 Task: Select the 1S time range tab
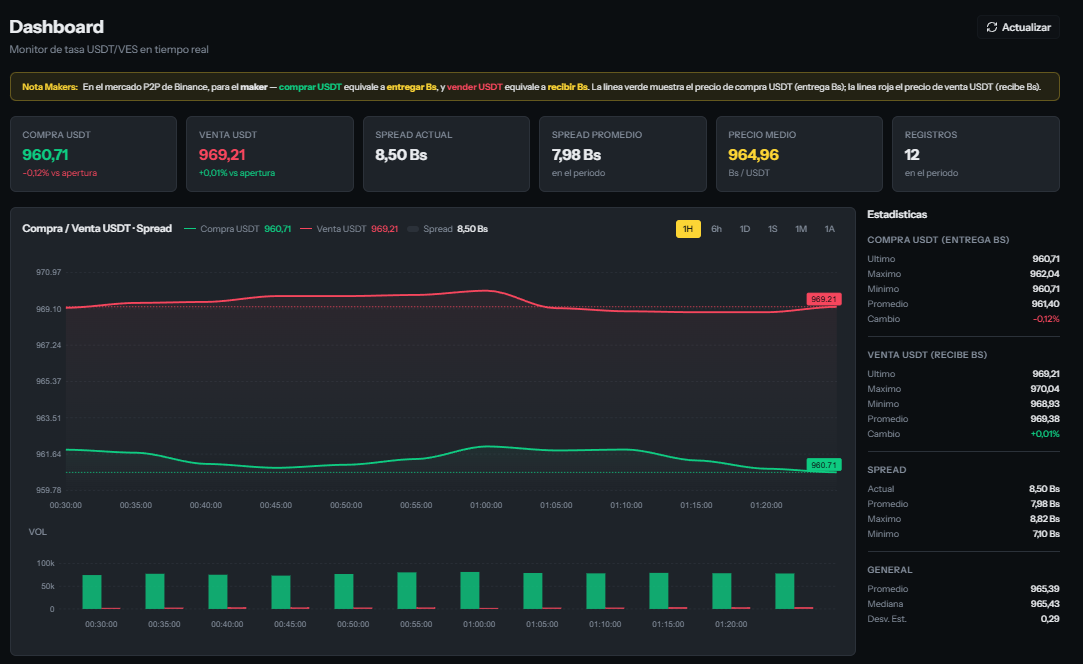click(773, 229)
